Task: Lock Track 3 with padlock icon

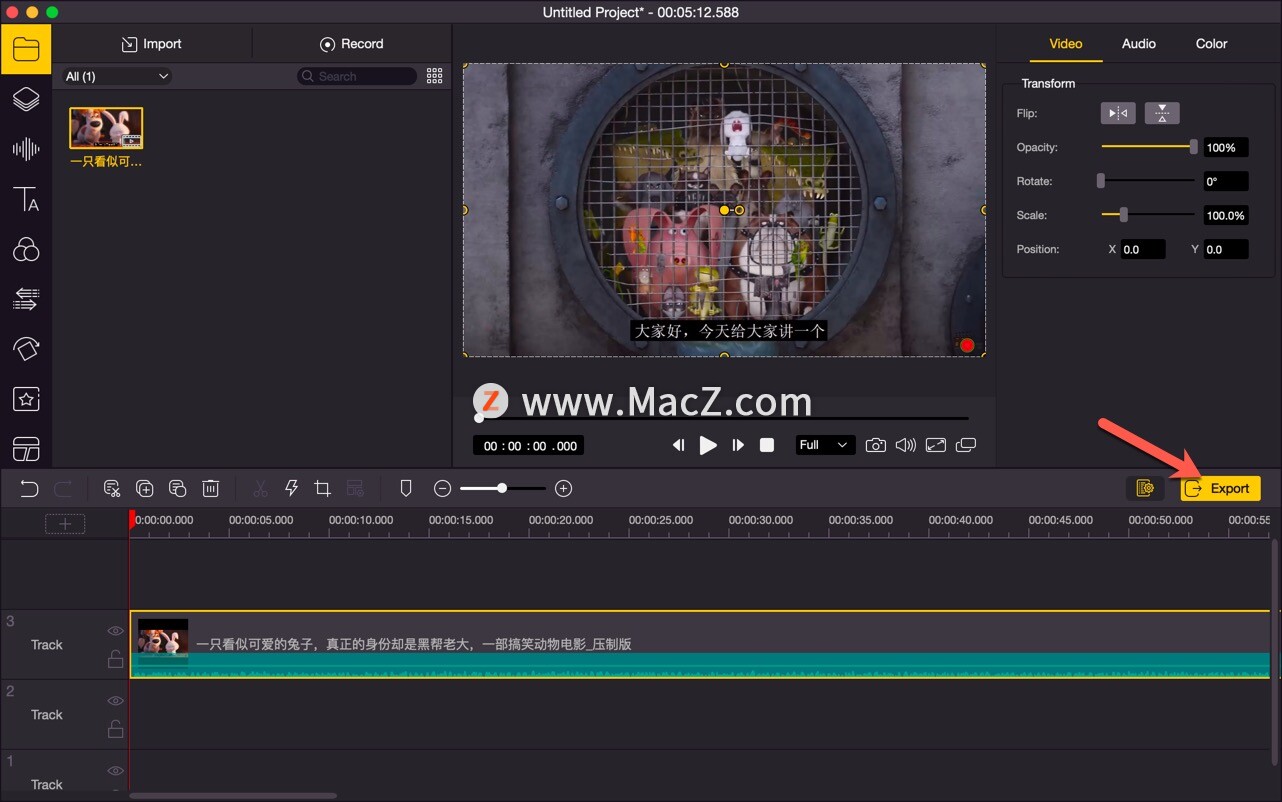Action: [116, 659]
